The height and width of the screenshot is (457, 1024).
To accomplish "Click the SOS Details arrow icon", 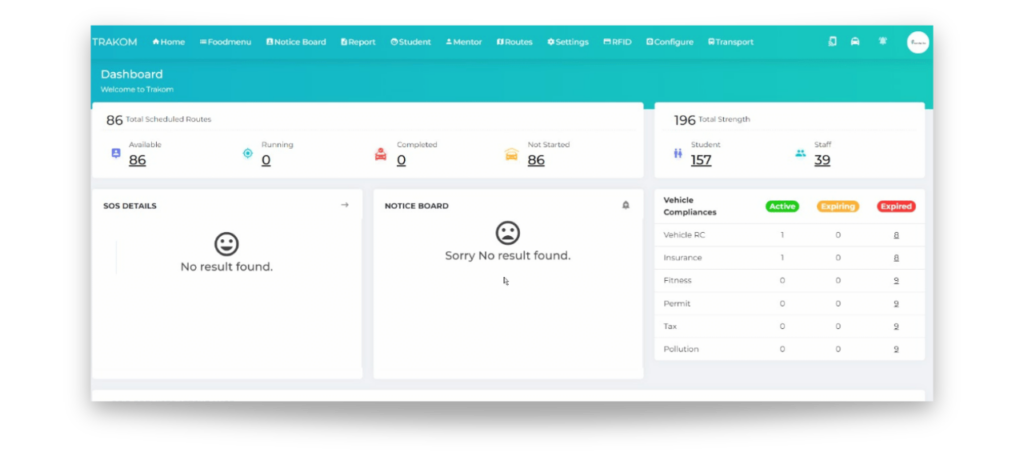I will coord(345,205).
